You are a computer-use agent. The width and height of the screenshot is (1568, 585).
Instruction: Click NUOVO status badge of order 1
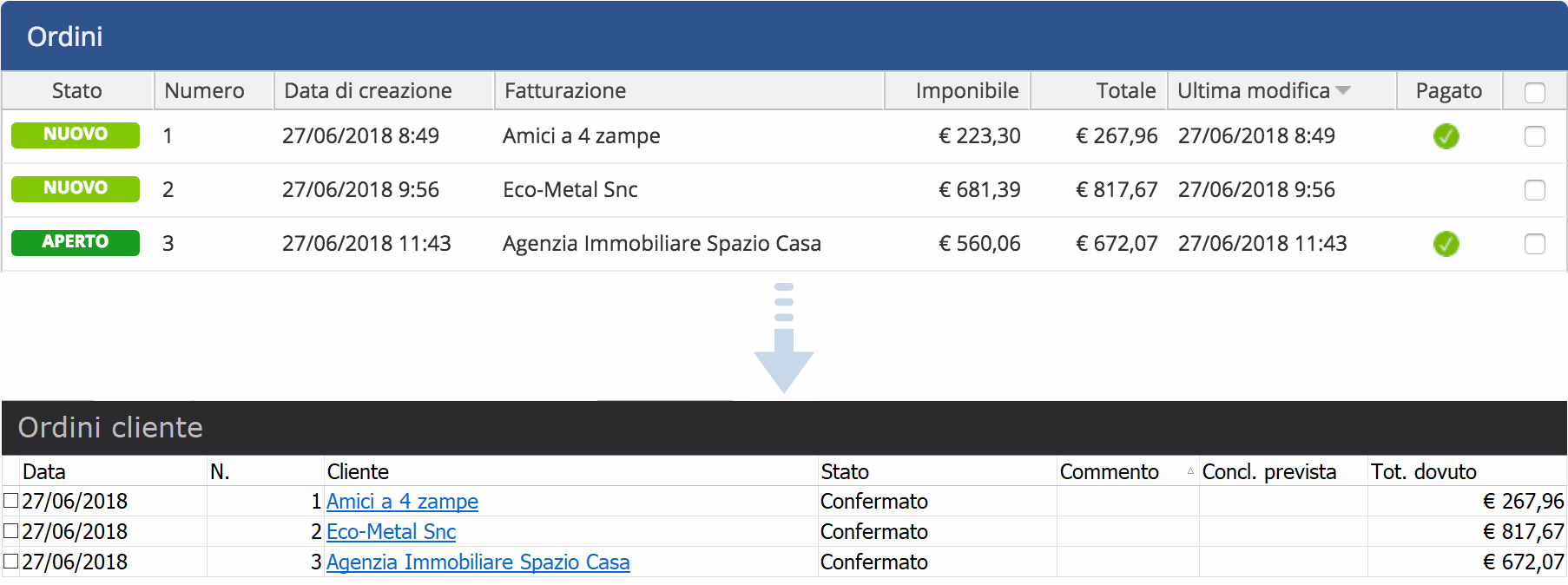point(76,135)
